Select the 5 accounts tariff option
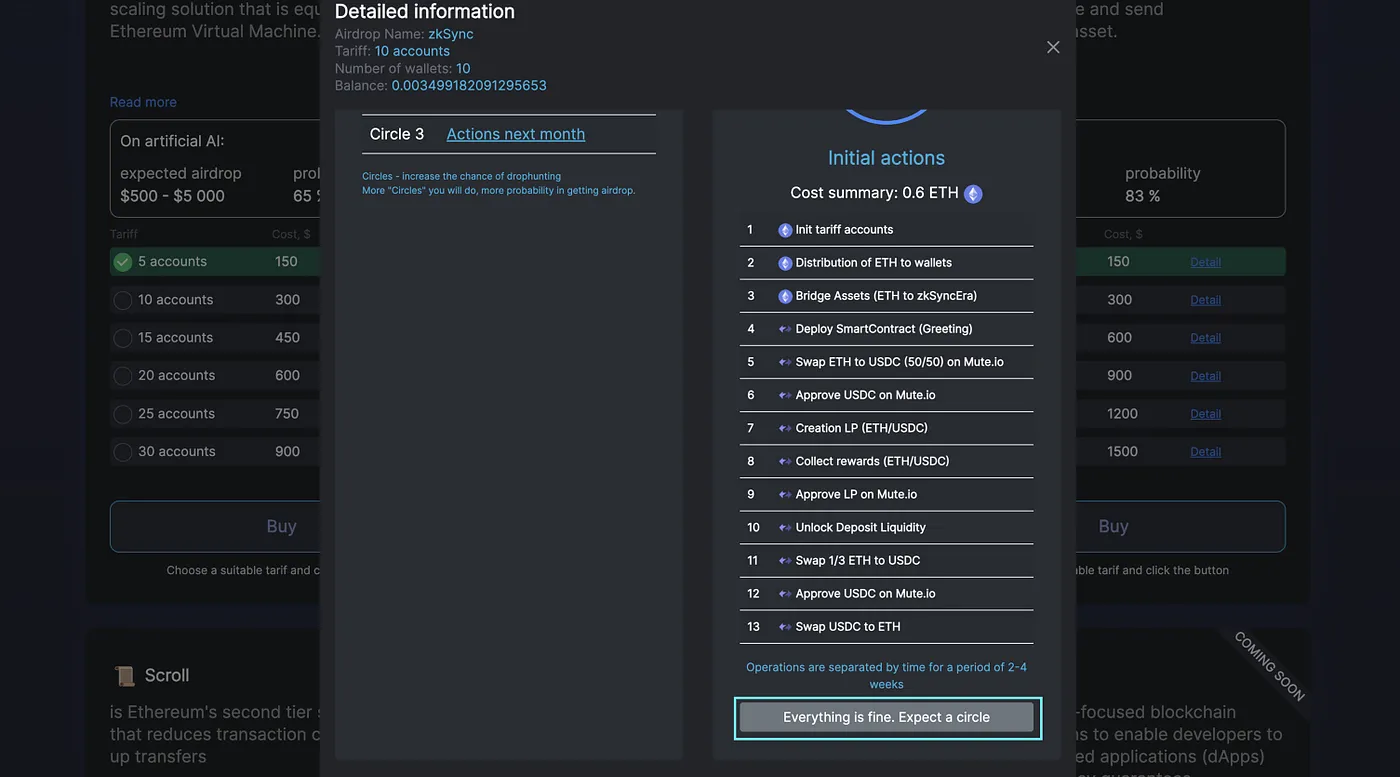 123,262
